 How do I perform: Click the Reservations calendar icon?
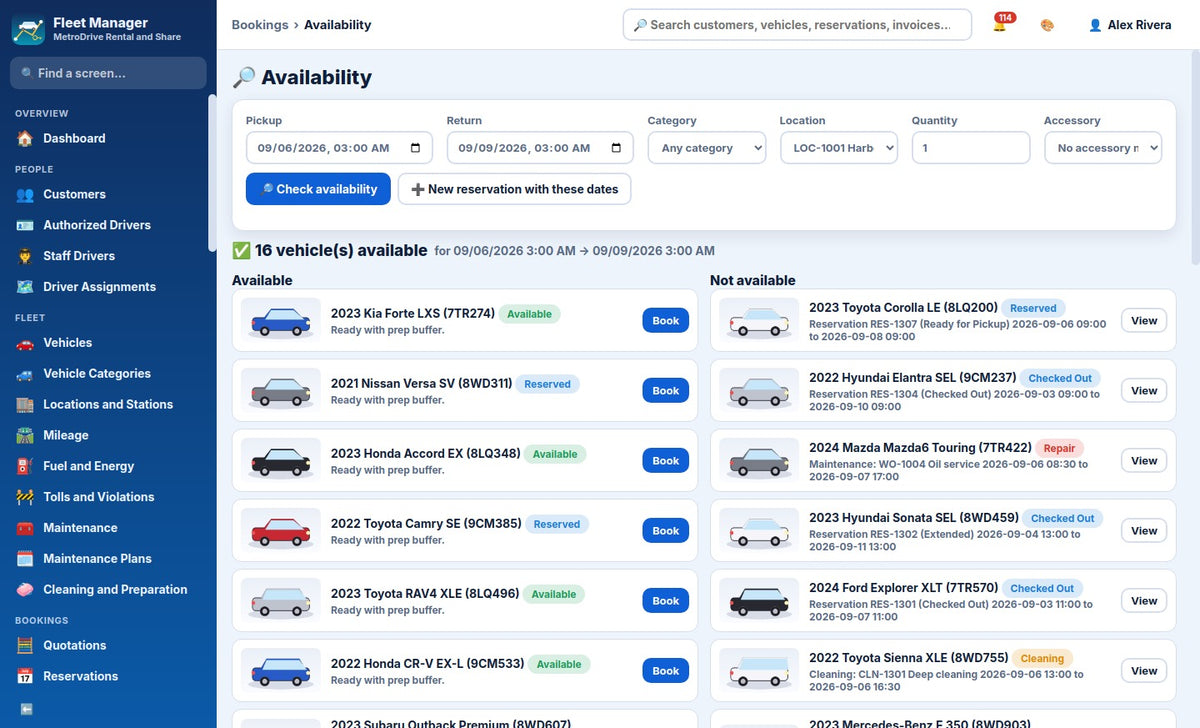coord(25,678)
